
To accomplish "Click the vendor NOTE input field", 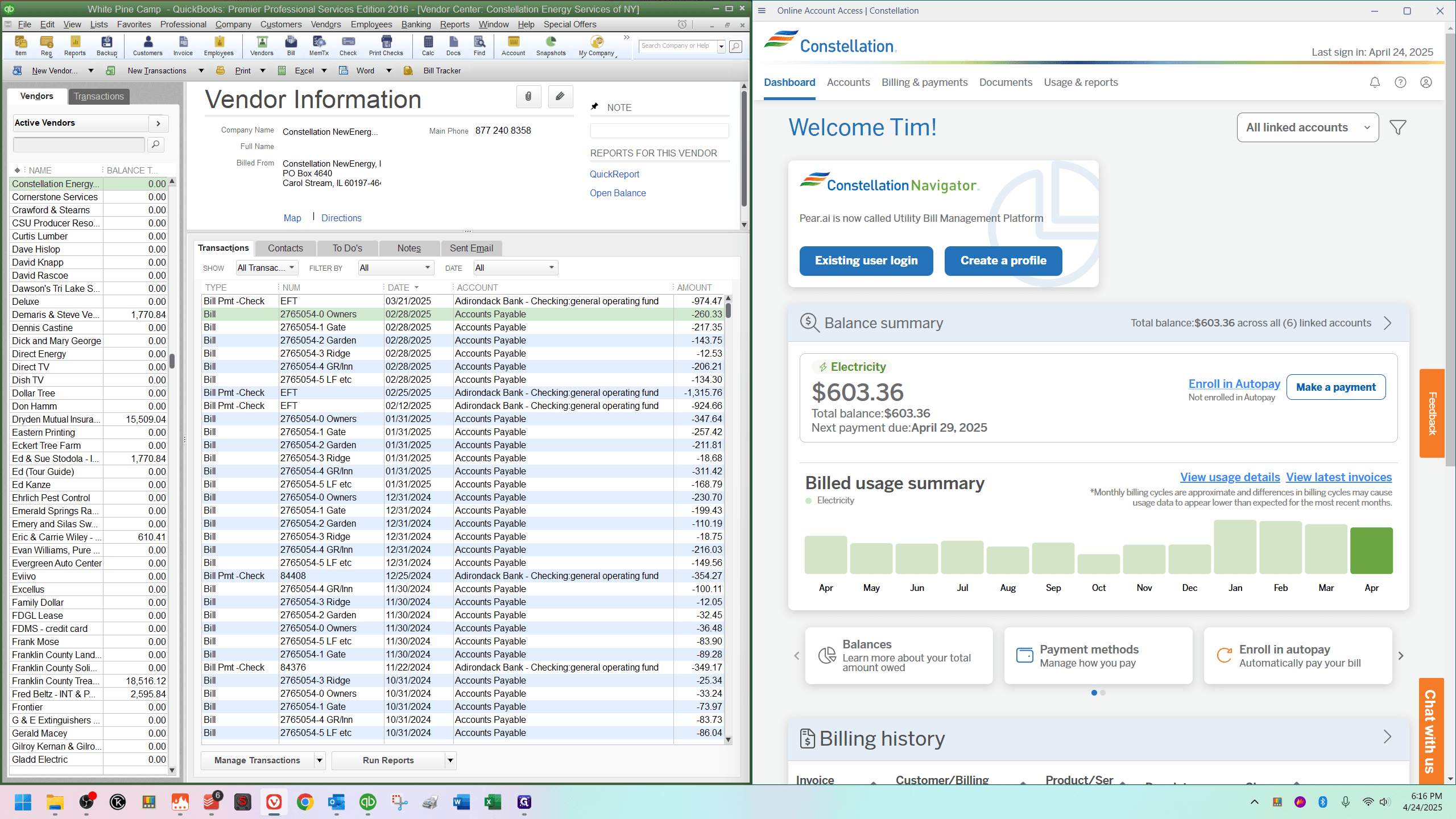I will (659, 131).
